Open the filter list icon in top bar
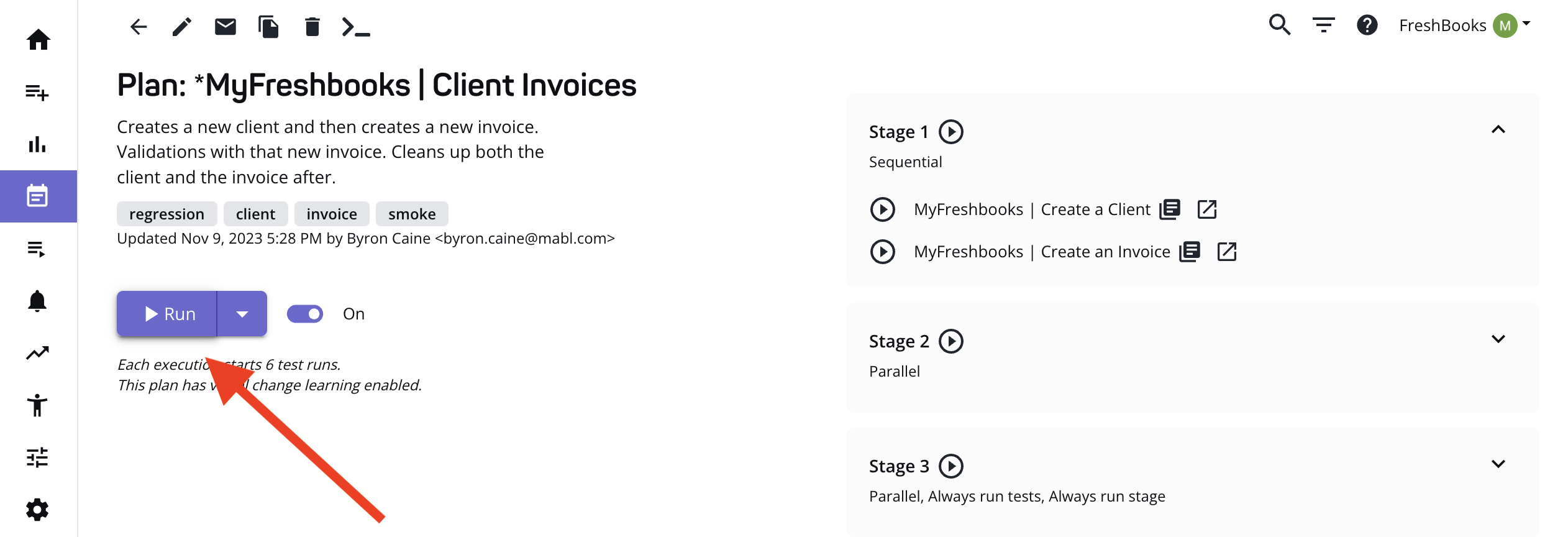This screenshot has height=537, width=1568. pyautogui.click(x=1323, y=25)
